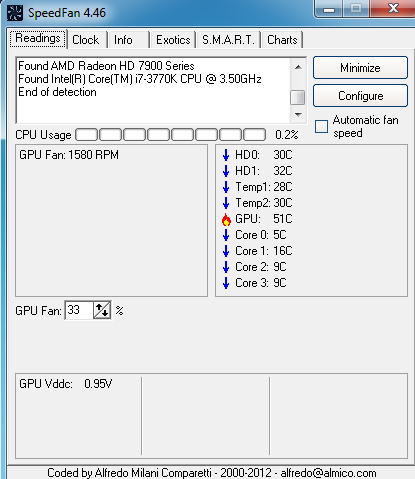Click the Temp1 28C temperature value
Screen dimensions: 415x479
click(x=283, y=187)
